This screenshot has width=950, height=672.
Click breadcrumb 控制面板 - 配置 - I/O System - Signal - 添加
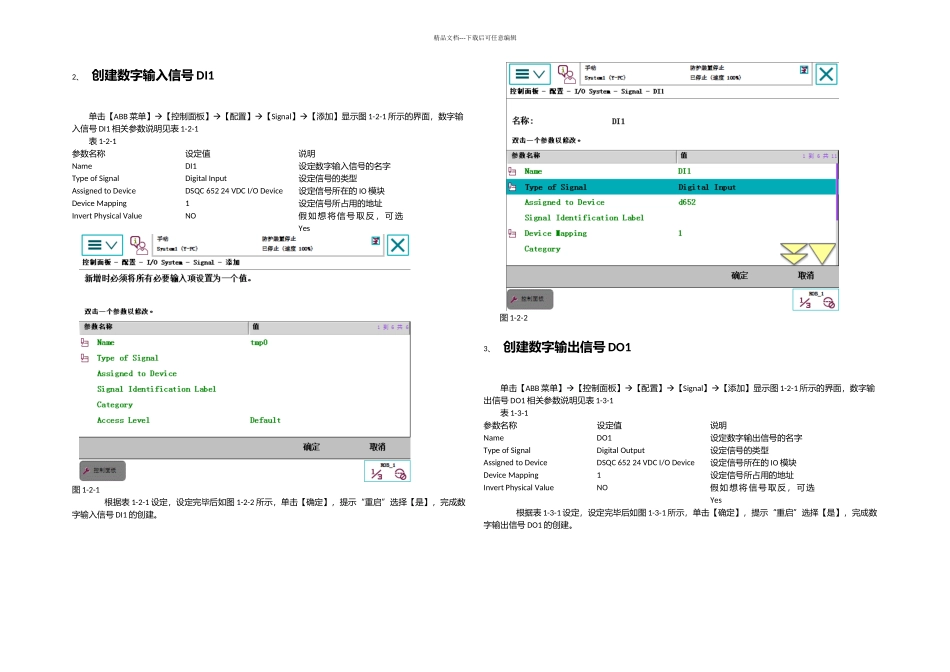coord(161,262)
